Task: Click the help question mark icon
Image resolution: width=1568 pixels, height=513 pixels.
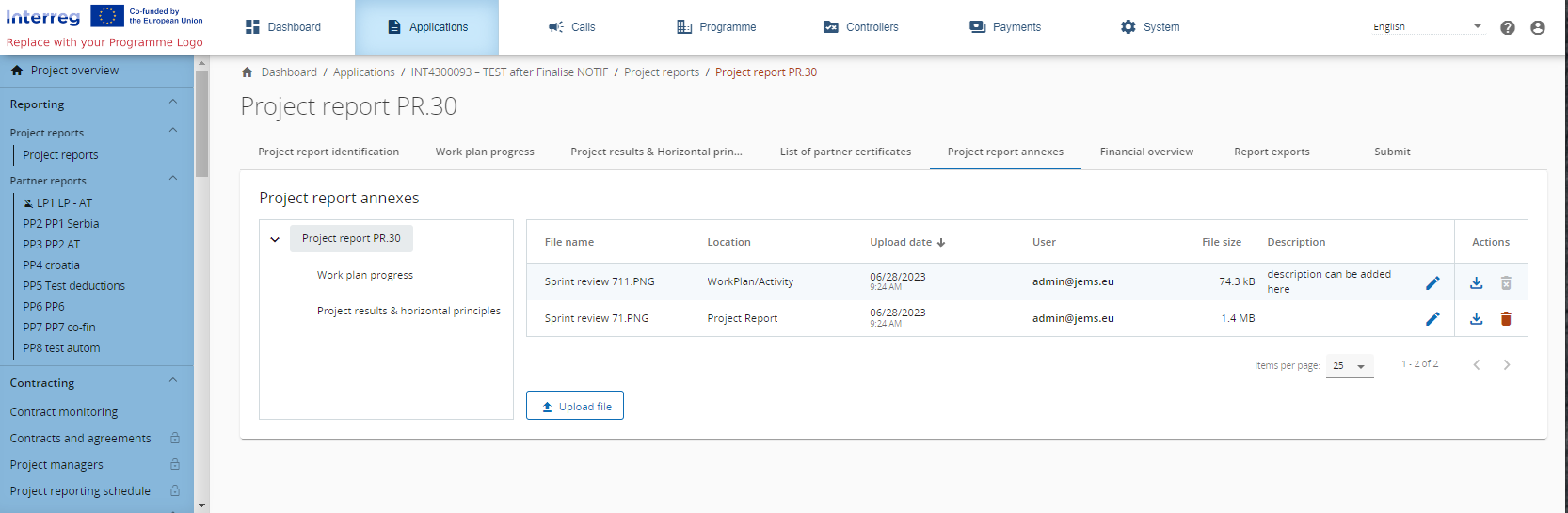Action: click(x=1507, y=28)
